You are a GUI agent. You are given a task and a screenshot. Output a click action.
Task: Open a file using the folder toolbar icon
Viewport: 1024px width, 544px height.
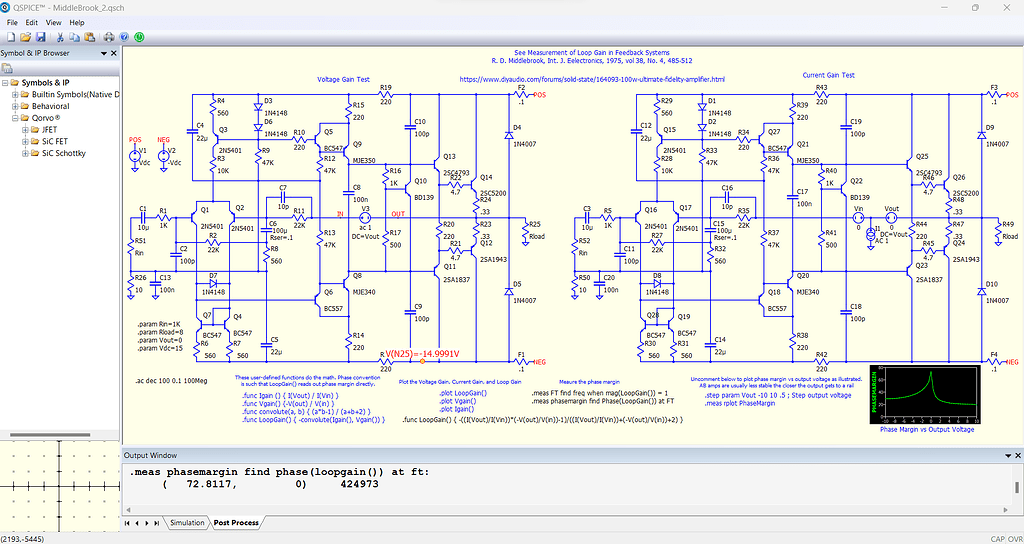tap(25, 37)
